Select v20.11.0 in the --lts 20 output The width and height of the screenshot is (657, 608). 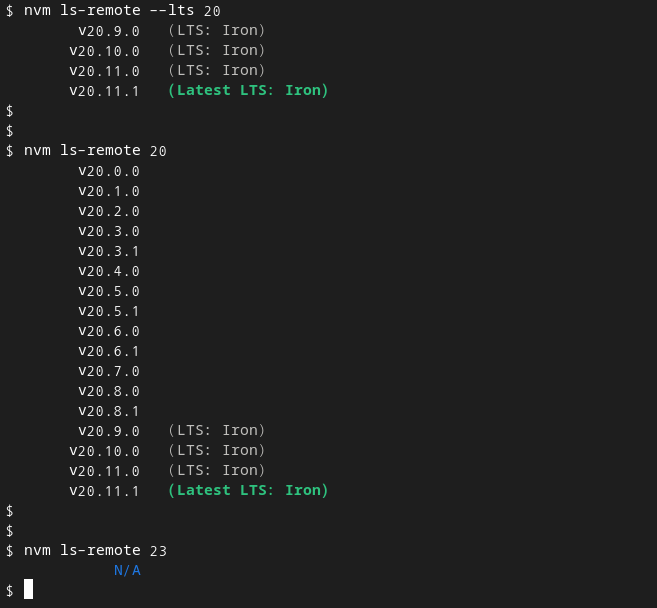[x=104, y=71]
